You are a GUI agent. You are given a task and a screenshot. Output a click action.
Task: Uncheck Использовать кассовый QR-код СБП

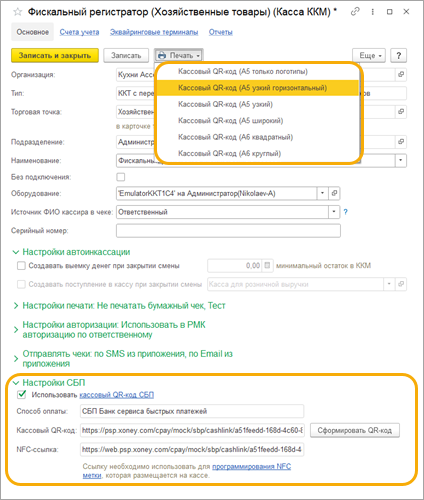pos(22,395)
